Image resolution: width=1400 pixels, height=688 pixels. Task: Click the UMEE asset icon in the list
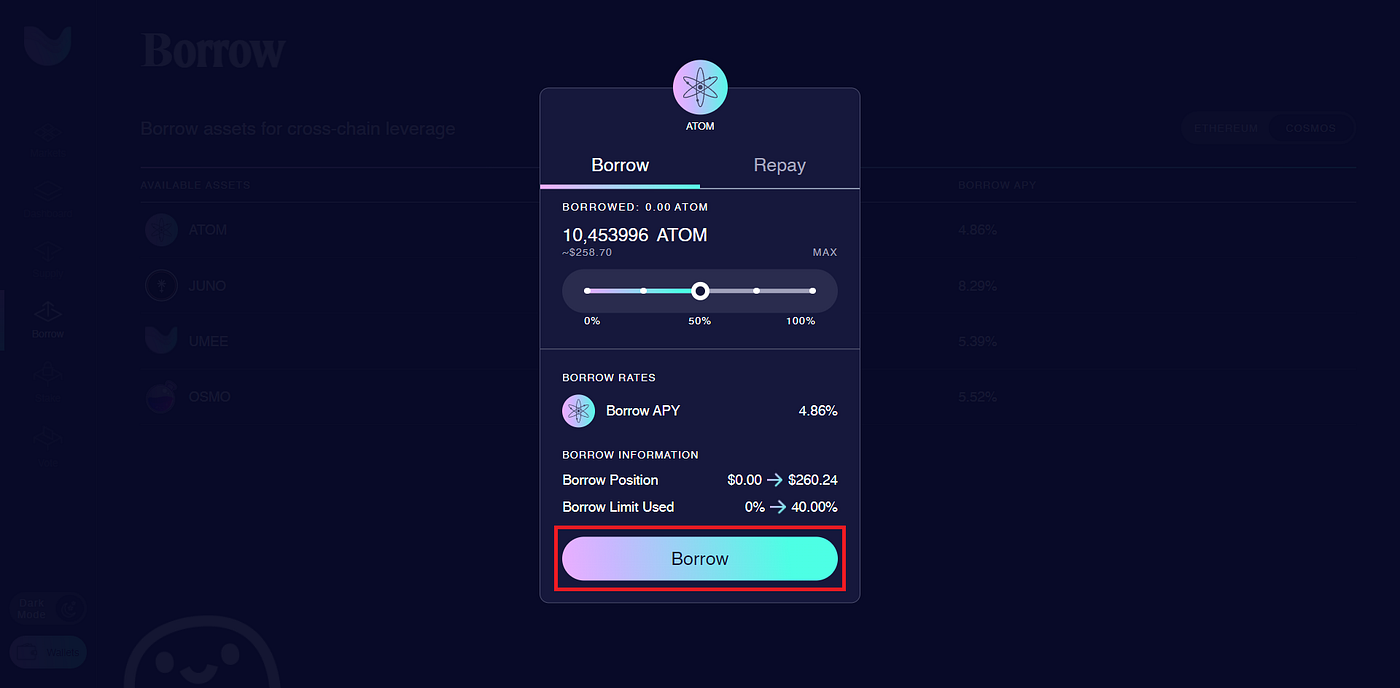(x=161, y=341)
